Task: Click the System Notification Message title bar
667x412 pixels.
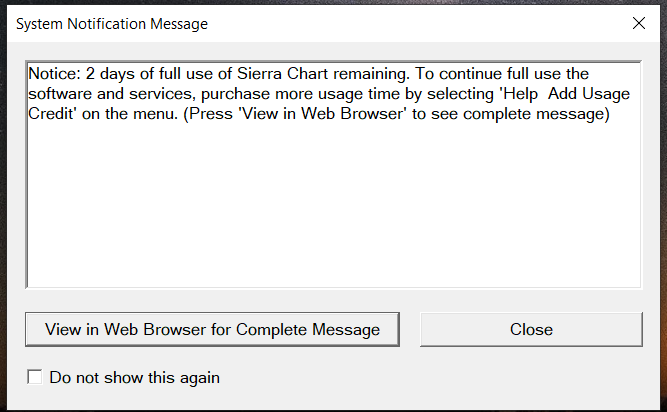Action: (300, 23)
